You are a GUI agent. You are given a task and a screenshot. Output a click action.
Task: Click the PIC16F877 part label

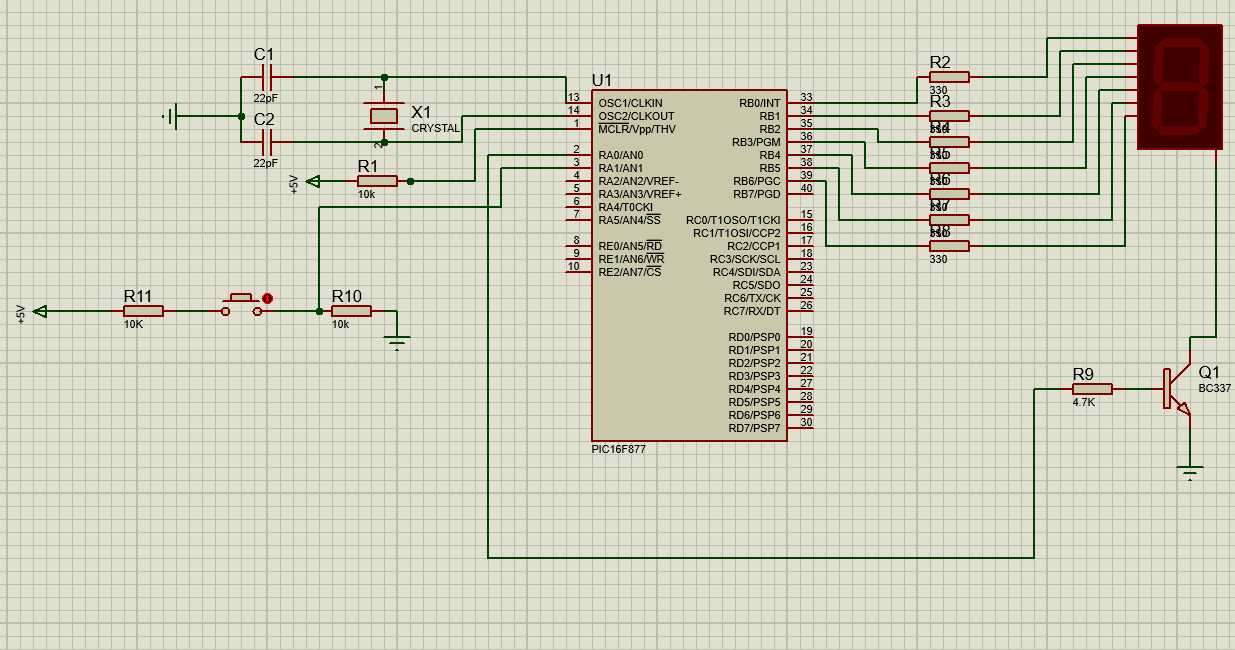point(619,449)
